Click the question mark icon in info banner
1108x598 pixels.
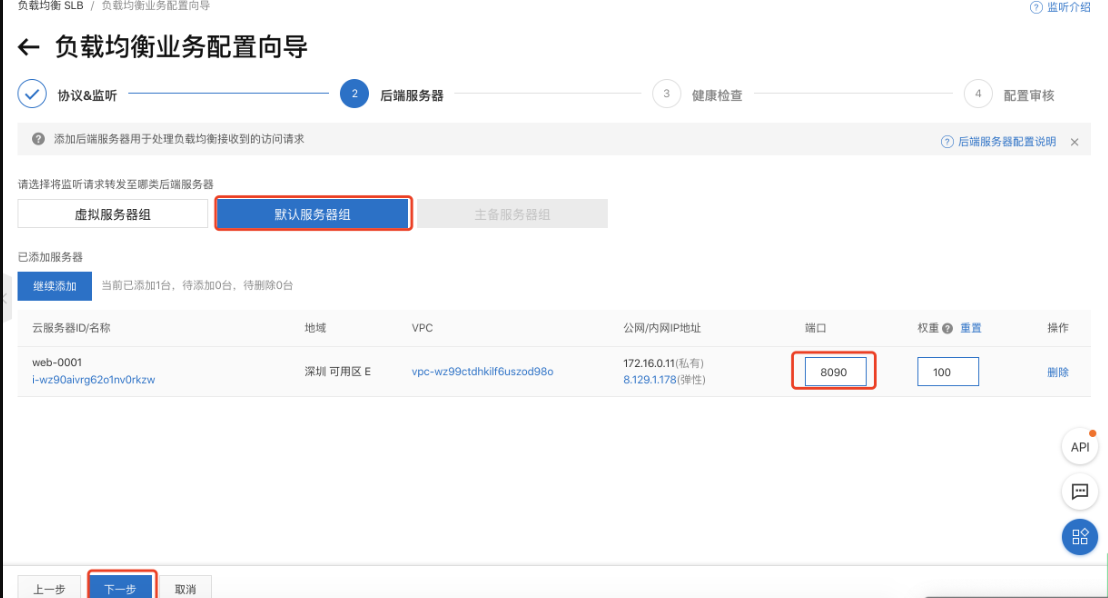[39, 139]
